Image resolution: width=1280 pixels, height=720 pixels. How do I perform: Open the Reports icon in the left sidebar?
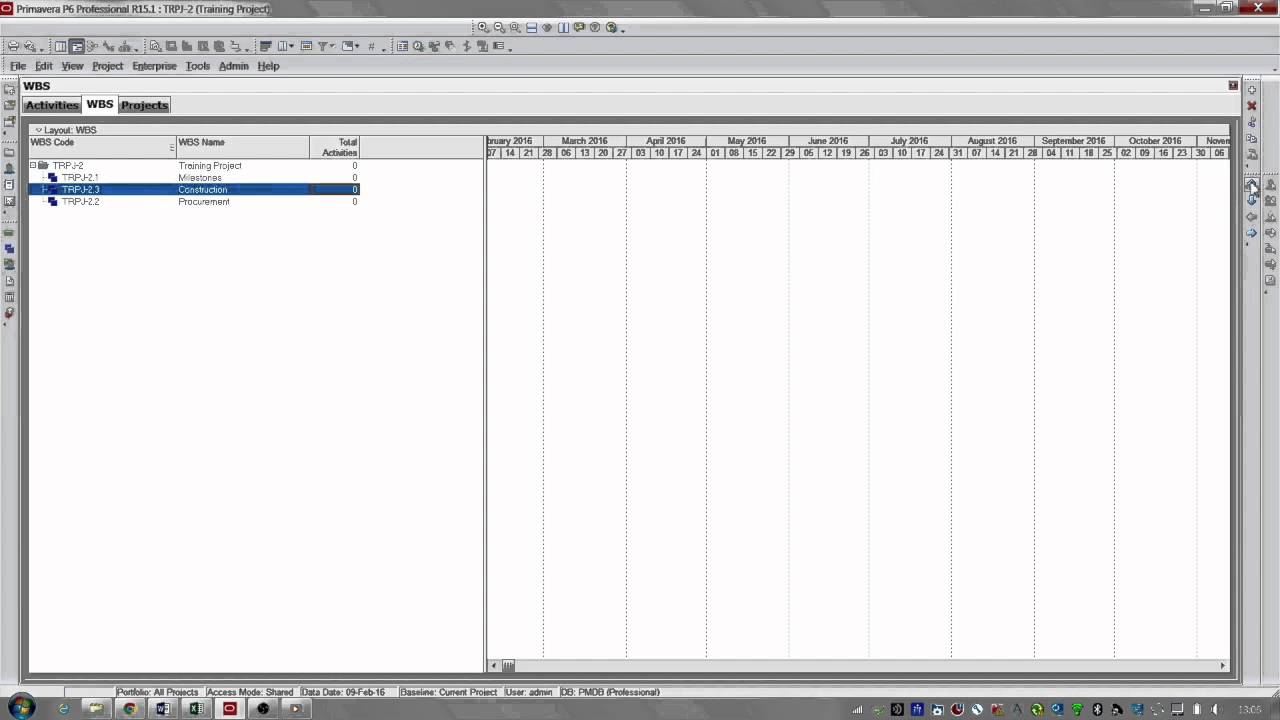[x=9, y=185]
